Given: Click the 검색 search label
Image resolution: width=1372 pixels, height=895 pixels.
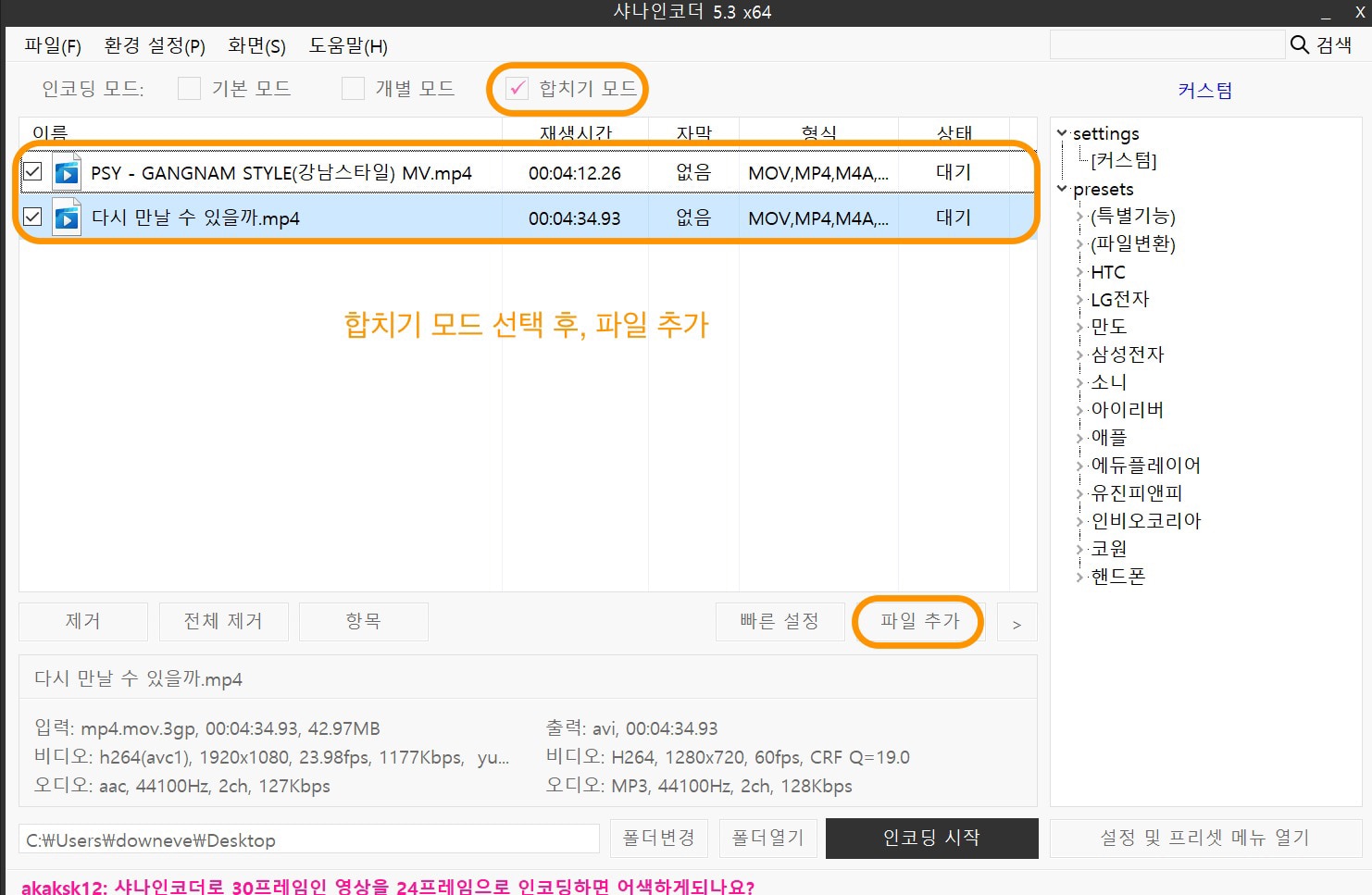Looking at the screenshot, I should (x=1334, y=44).
